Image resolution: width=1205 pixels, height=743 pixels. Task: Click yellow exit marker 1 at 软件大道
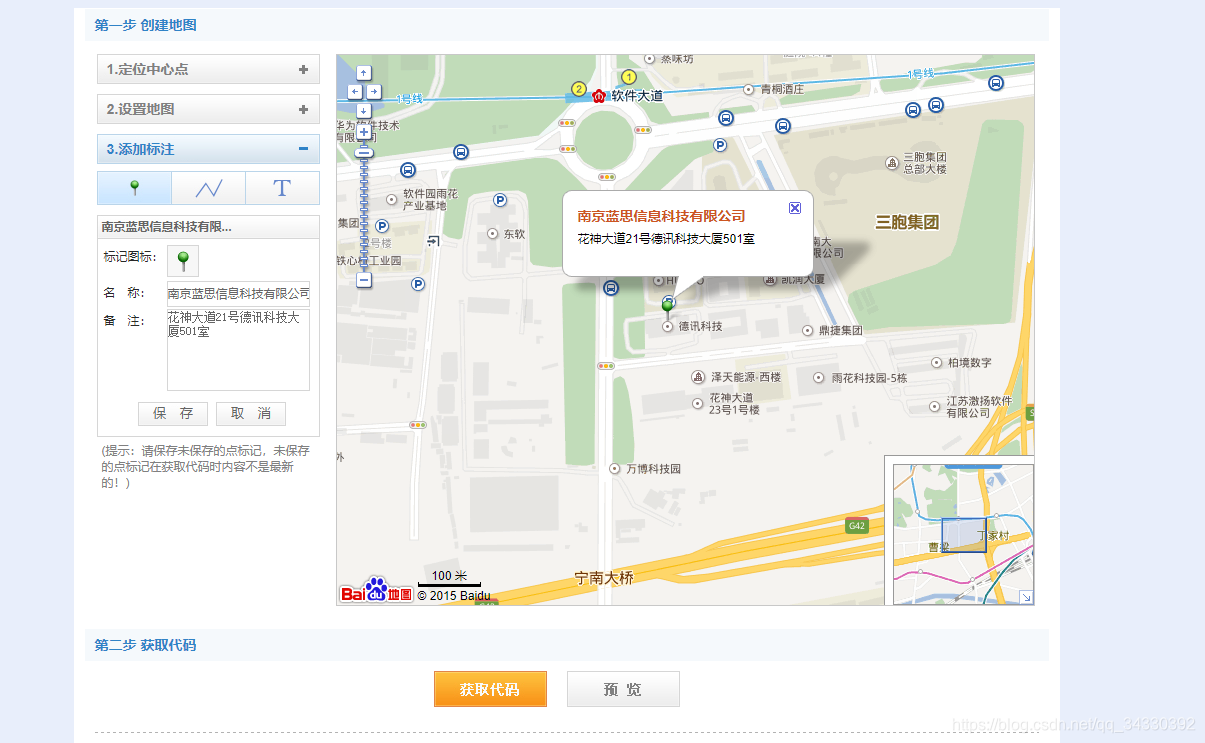(629, 77)
